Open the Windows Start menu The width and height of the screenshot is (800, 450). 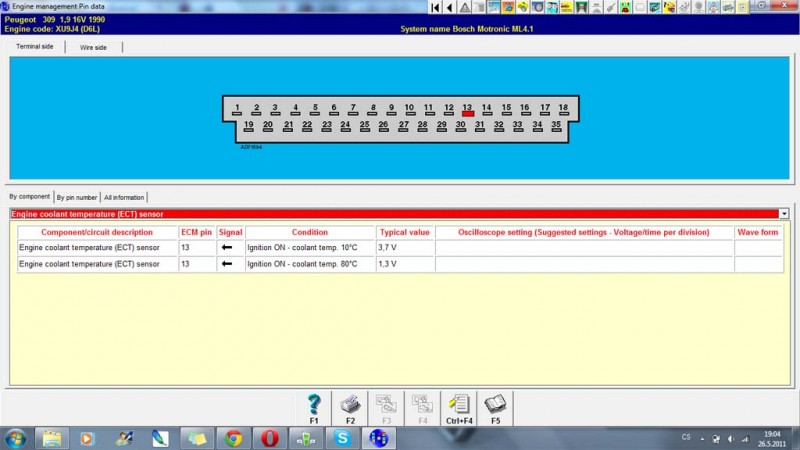pos(16,438)
